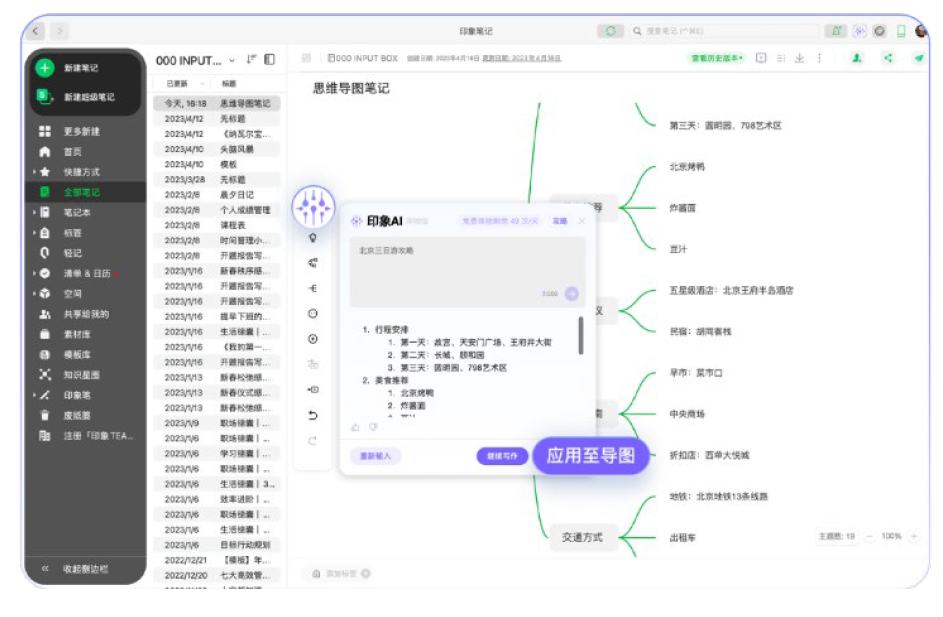Viewport: 943px width, 617px height.
Task: Click 应用至导图 apply to mind map
Action: pos(591,456)
